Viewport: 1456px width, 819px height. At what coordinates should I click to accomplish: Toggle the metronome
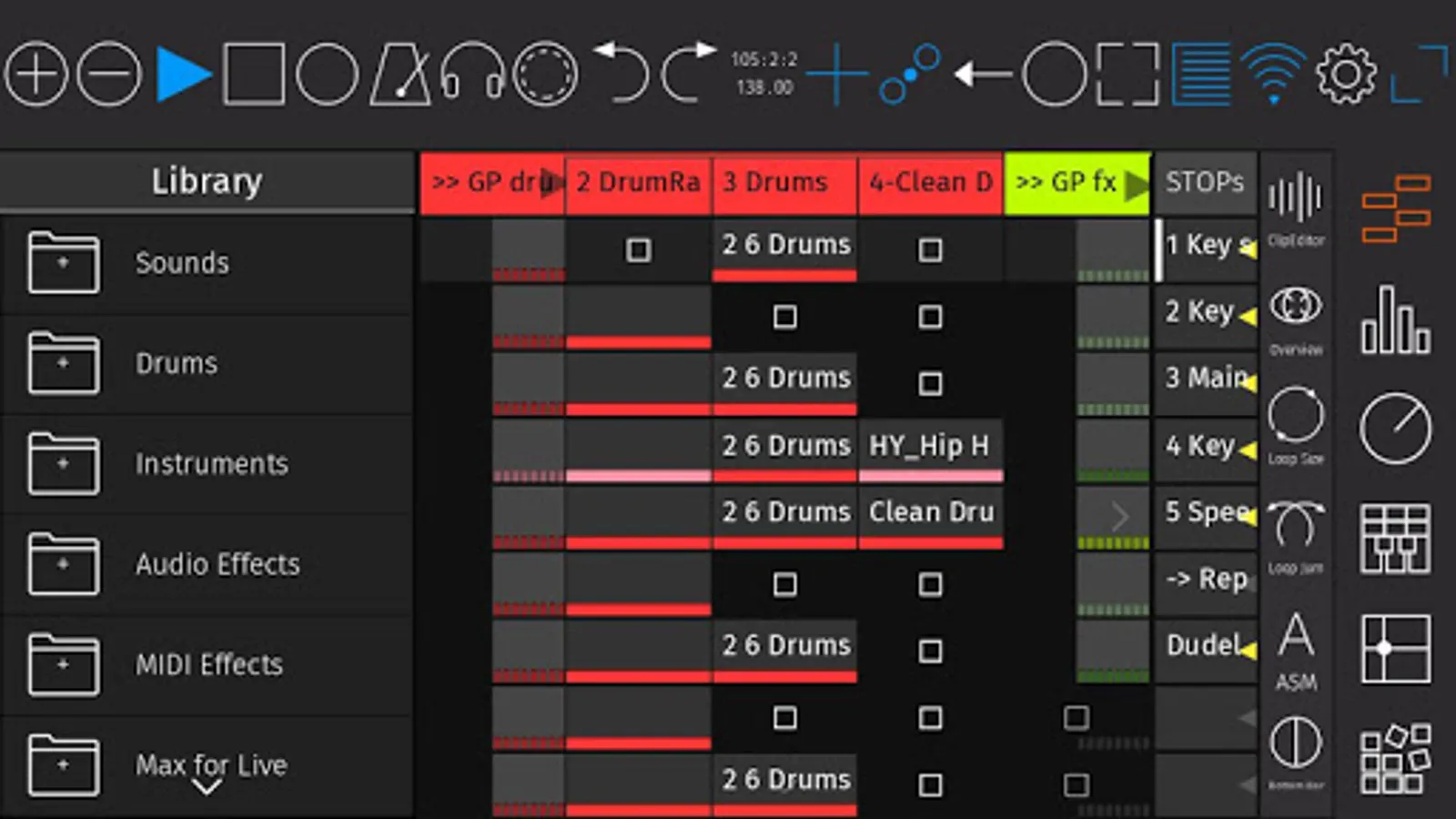coord(400,73)
